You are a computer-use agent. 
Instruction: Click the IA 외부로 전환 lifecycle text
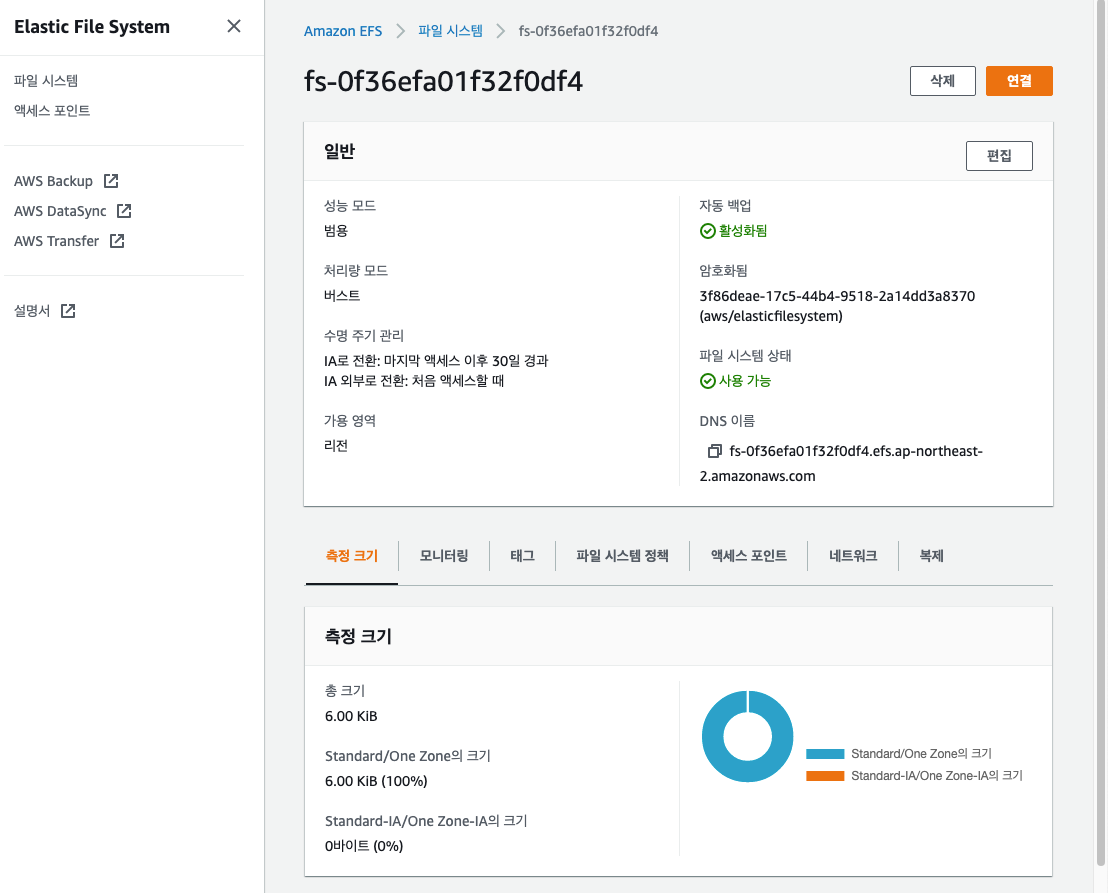pyautogui.click(x=414, y=382)
